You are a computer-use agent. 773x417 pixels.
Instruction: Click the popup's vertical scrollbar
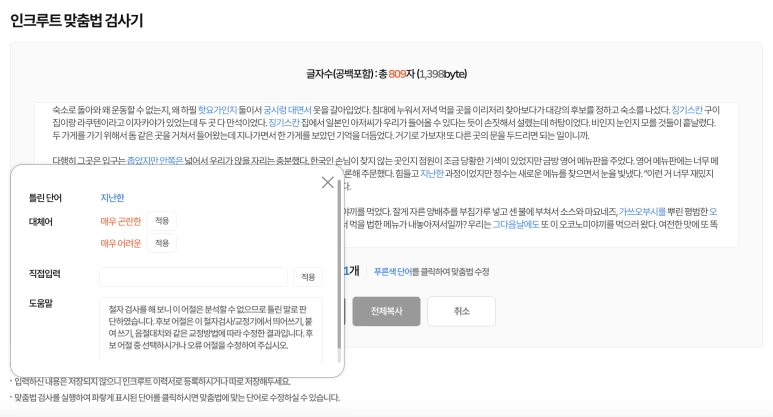pos(339,265)
